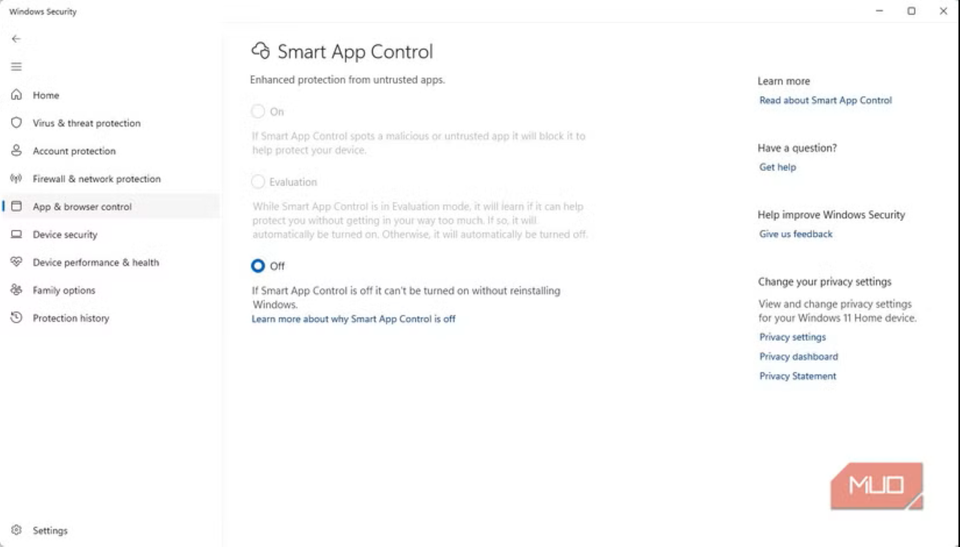Click the Home house icon
The image size is (960, 547).
(16, 95)
